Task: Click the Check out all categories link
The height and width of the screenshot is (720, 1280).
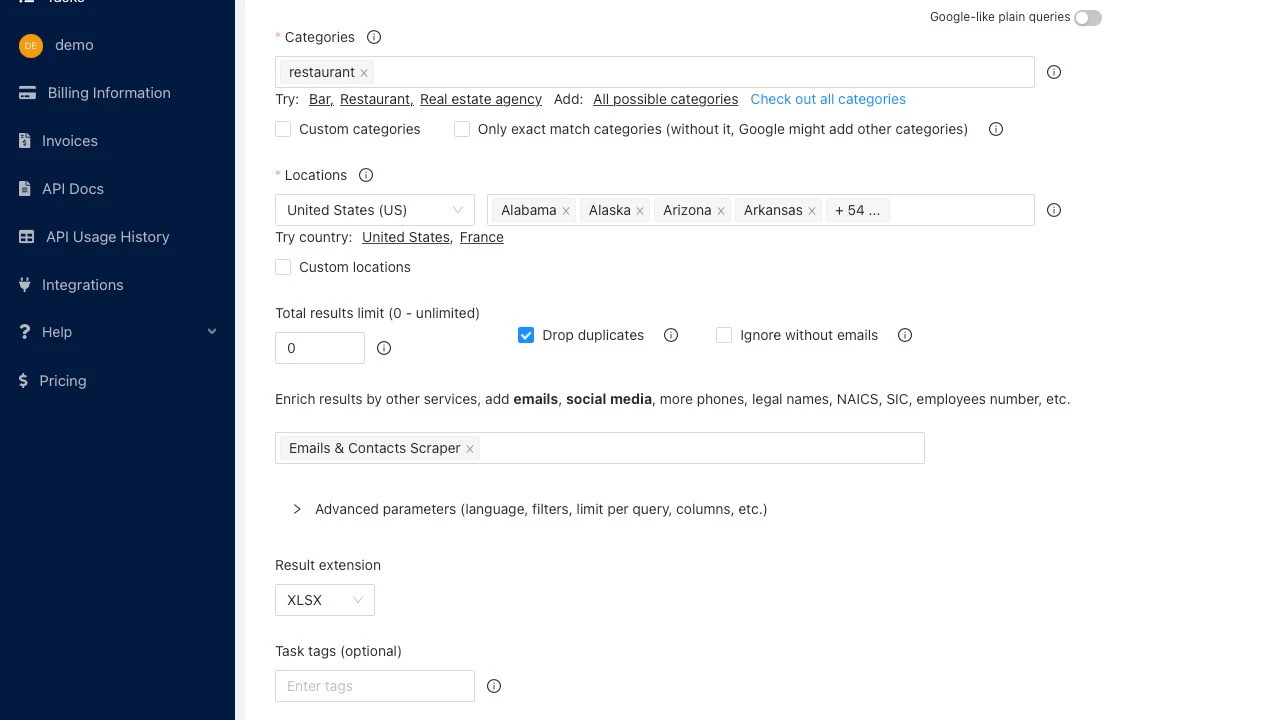Action: tap(828, 99)
